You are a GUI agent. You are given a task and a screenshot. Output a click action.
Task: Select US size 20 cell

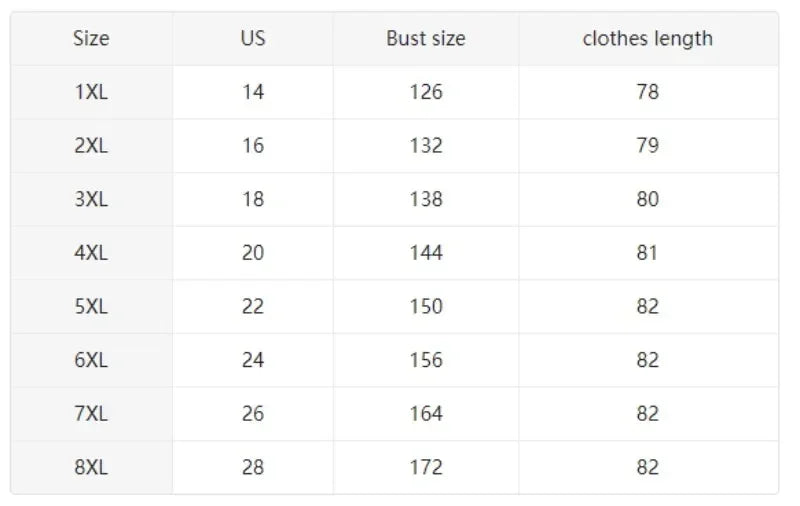click(253, 253)
